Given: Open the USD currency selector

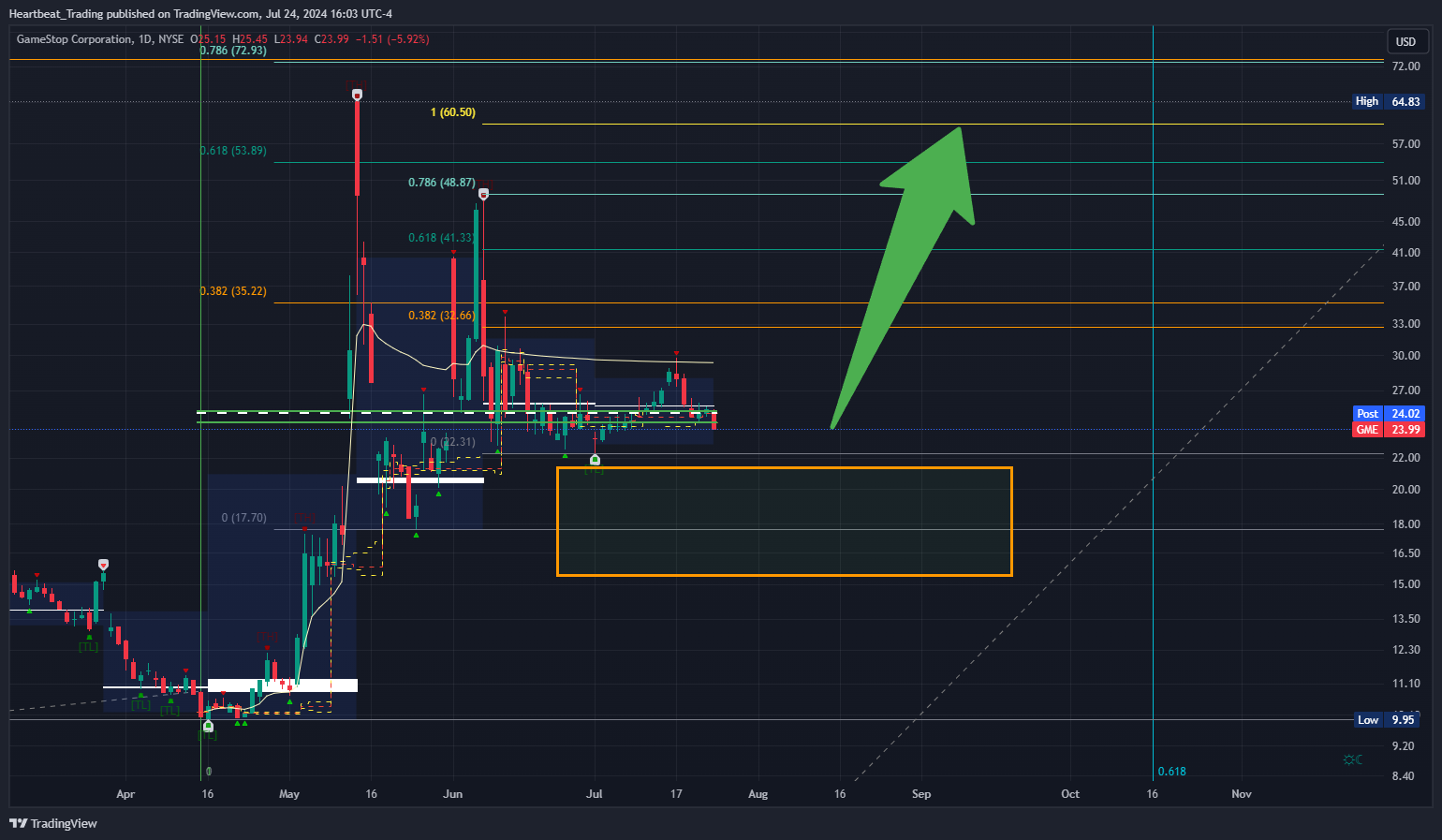Looking at the screenshot, I should click(1406, 41).
